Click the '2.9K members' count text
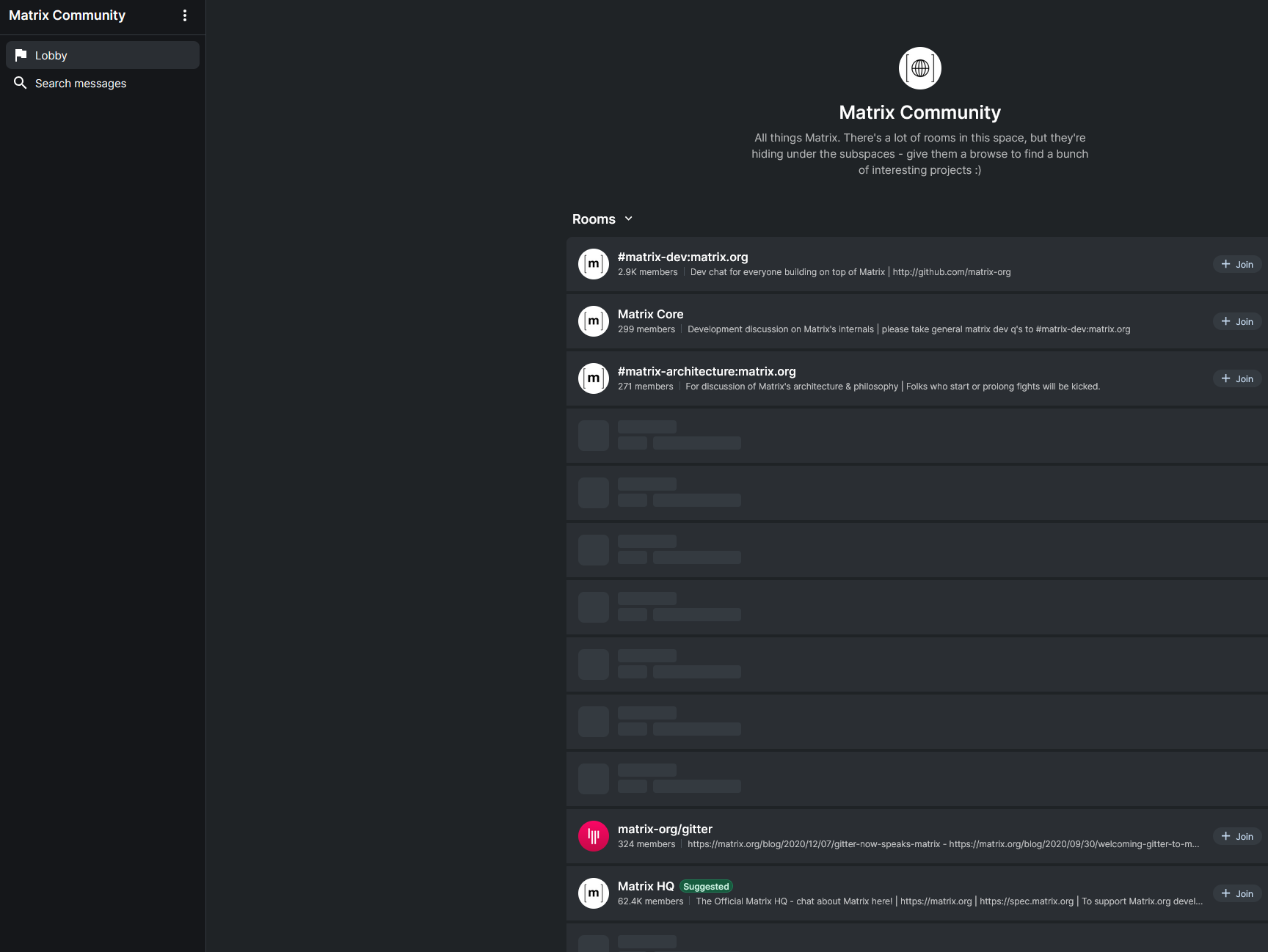Image resolution: width=1268 pixels, height=952 pixels. pyautogui.click(x=648, y=272)
